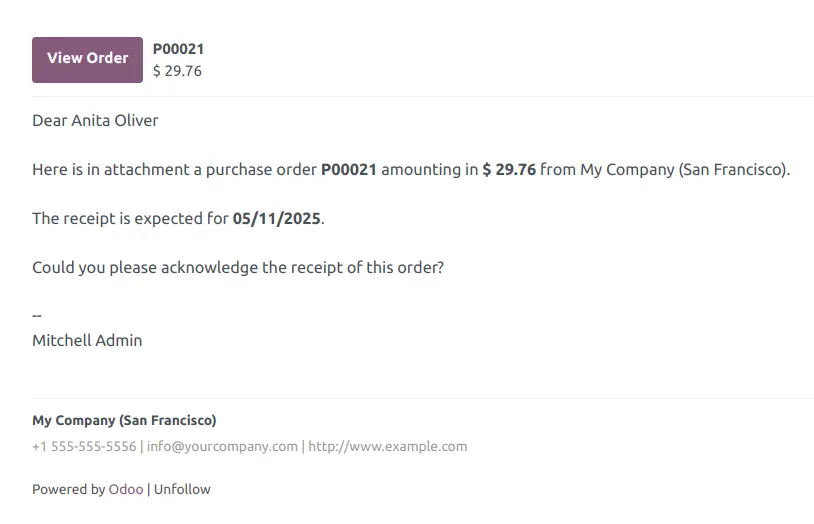This screenshot has width=814, height=524.
Task: Unfollow this thread via Unfollow link
Action: [182, 489]
